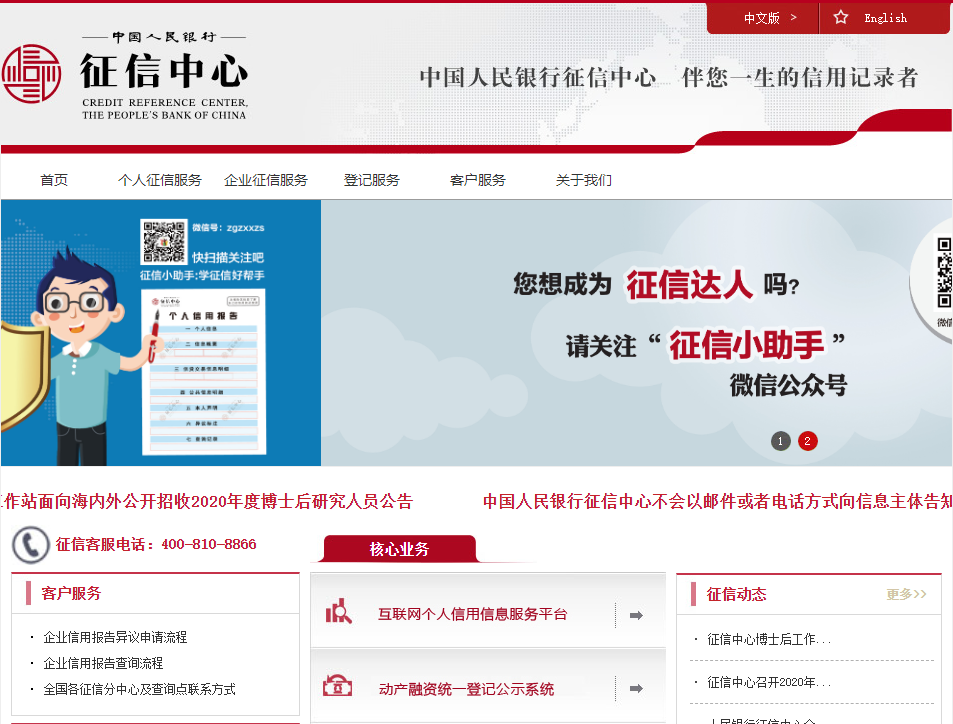953x724 pixels.
Task: Go to 首页 in navigation bar
Action: pyautogui.click(x=54, y=180)
